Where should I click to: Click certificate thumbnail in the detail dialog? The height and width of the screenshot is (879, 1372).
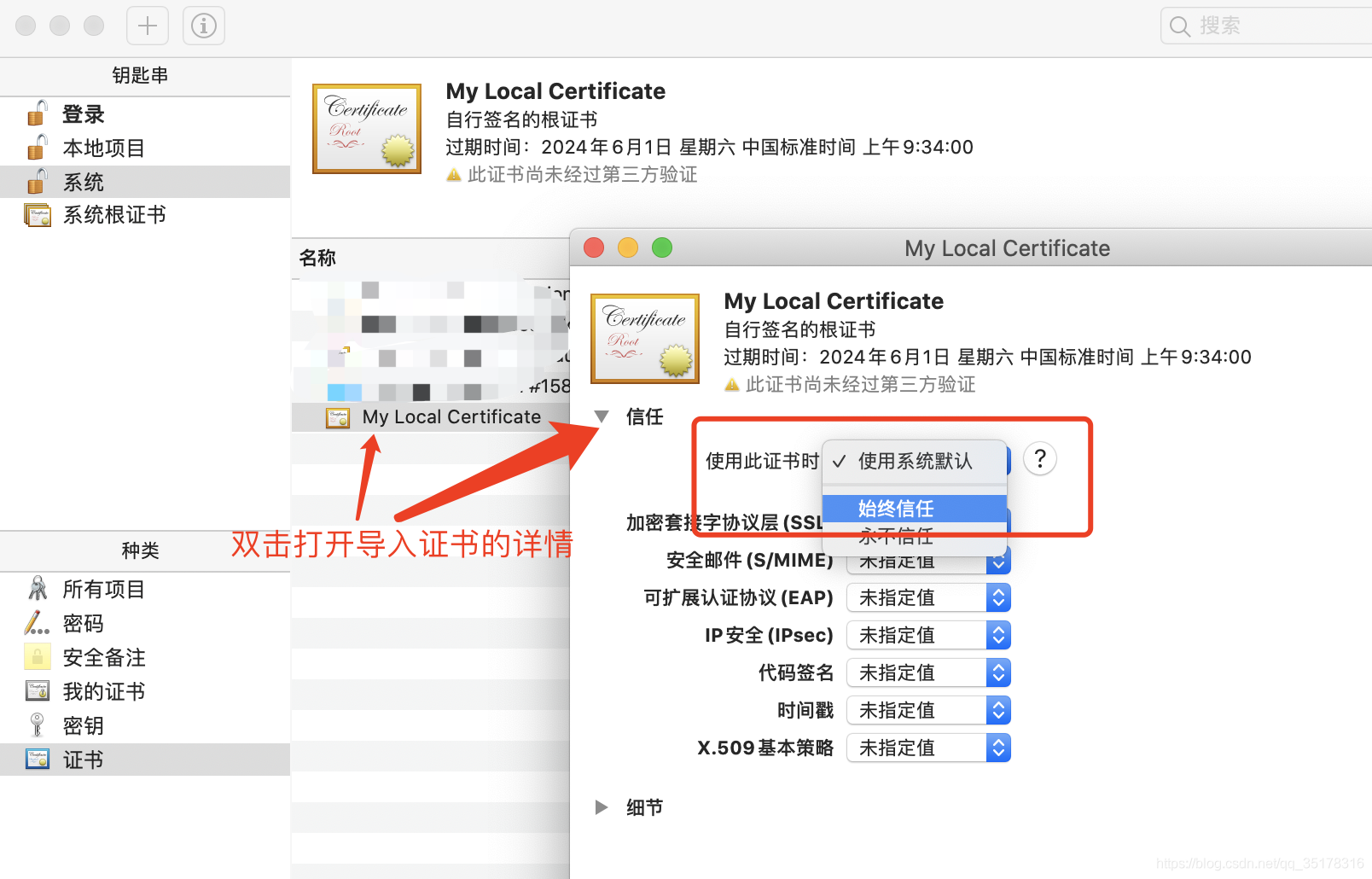[x=645, y=339]
